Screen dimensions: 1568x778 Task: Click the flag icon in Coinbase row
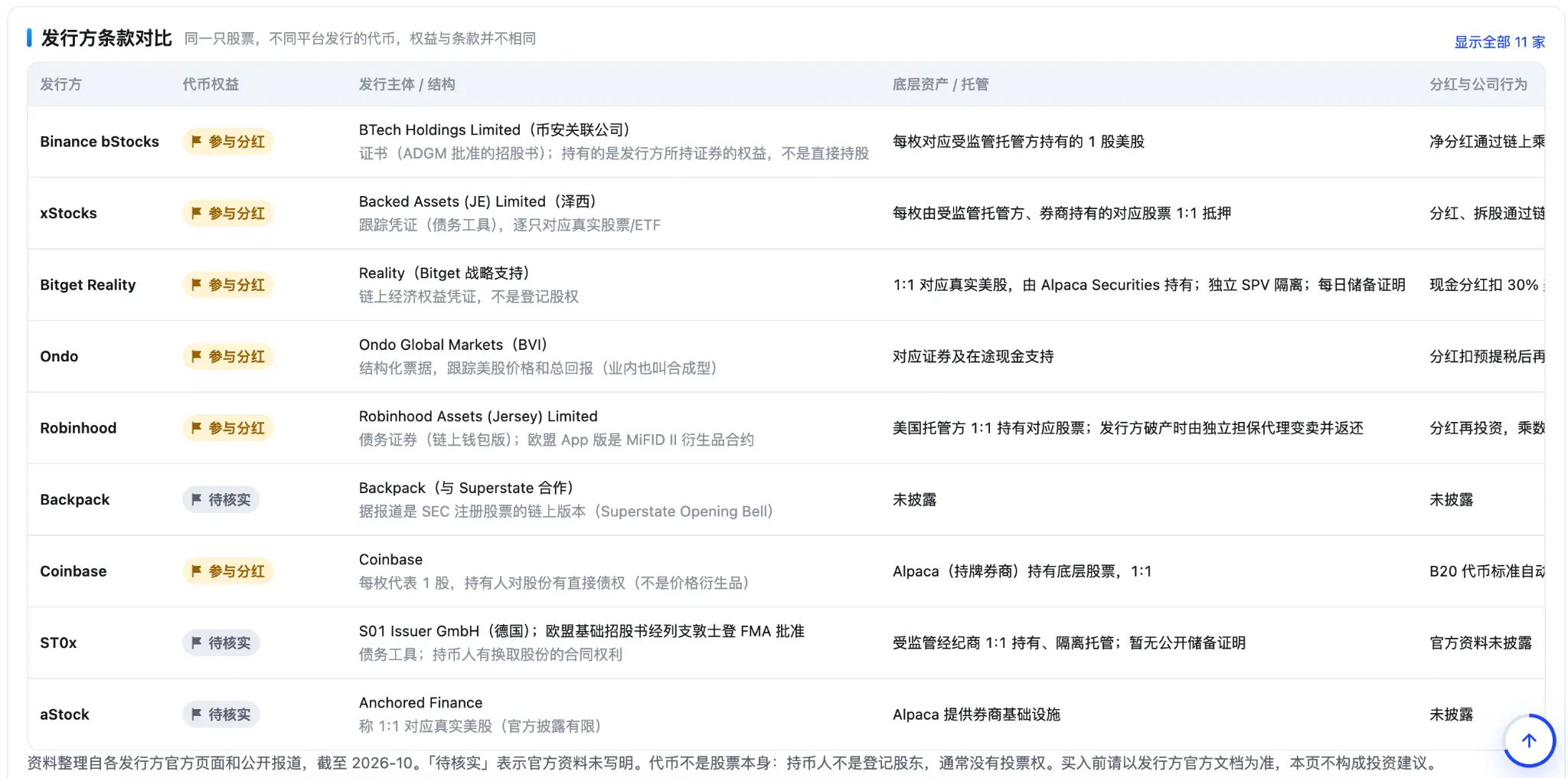pyautogui.click(x=197, y=571)
